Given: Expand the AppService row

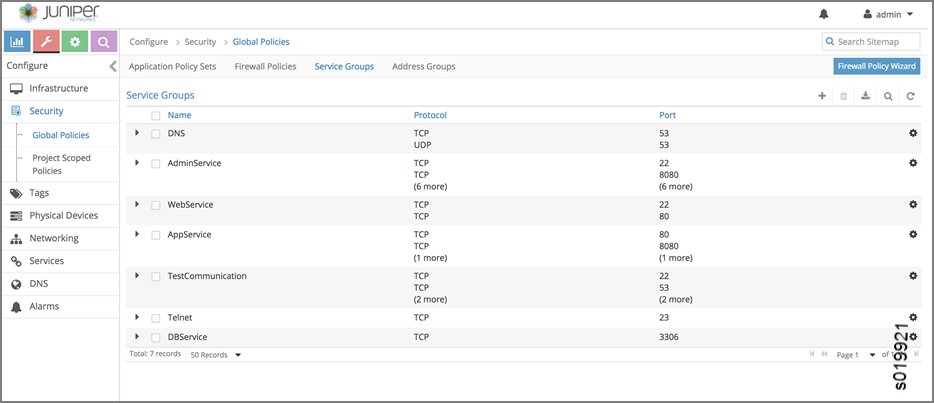Looking at the screenshot, I should 137,234.
